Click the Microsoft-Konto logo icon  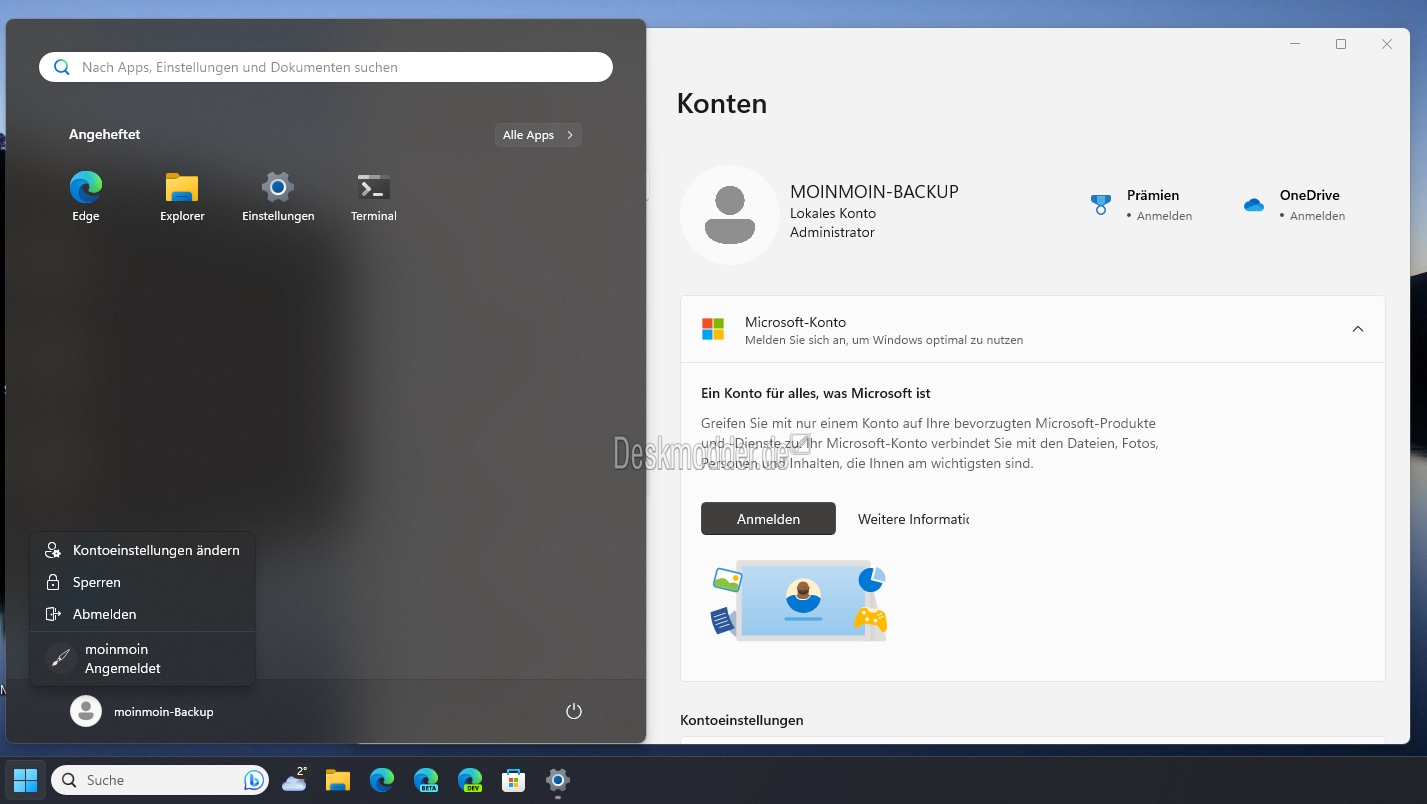click(x=713, y=329)
